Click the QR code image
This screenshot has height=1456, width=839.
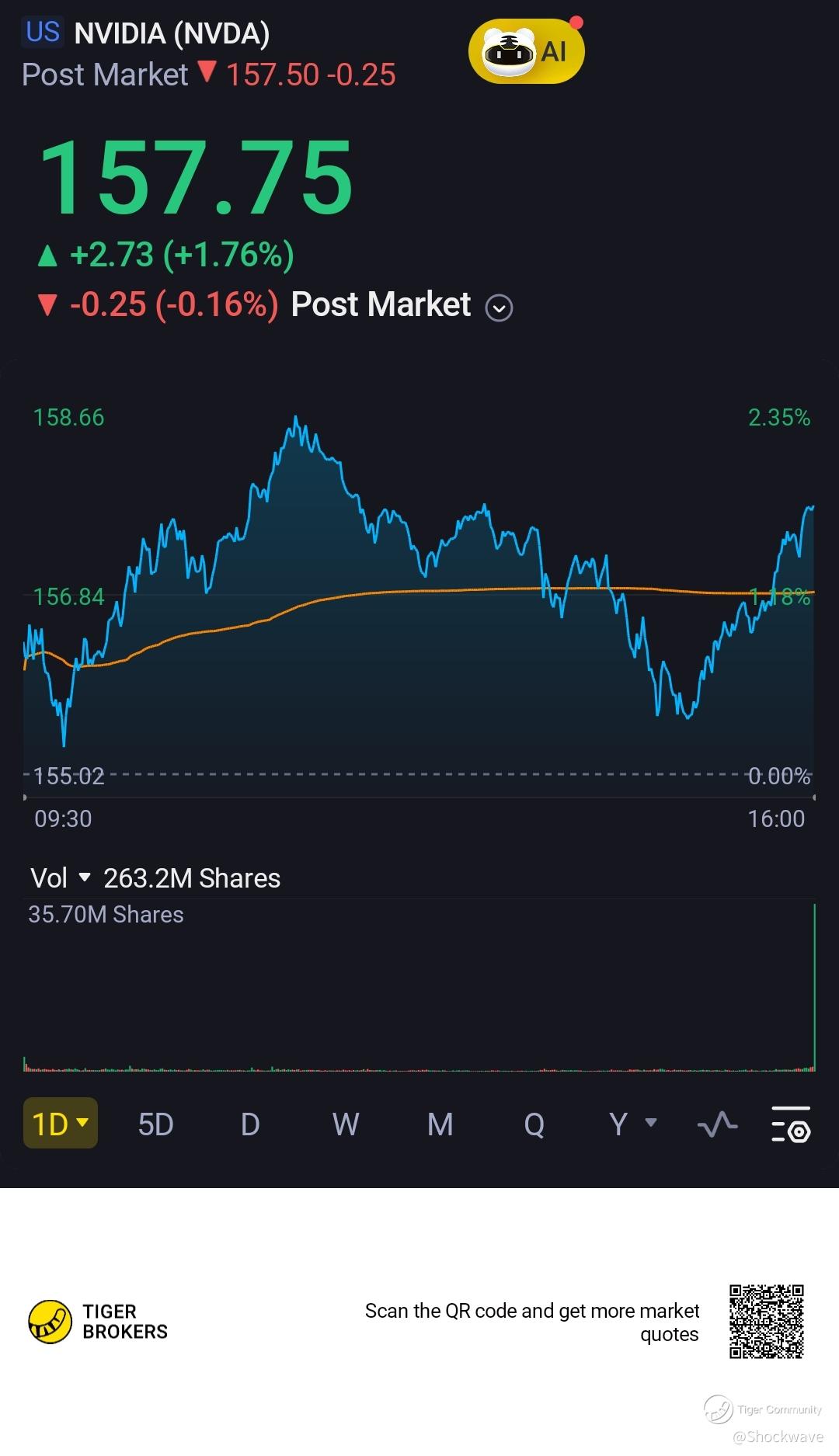(x=766, y=1322)
